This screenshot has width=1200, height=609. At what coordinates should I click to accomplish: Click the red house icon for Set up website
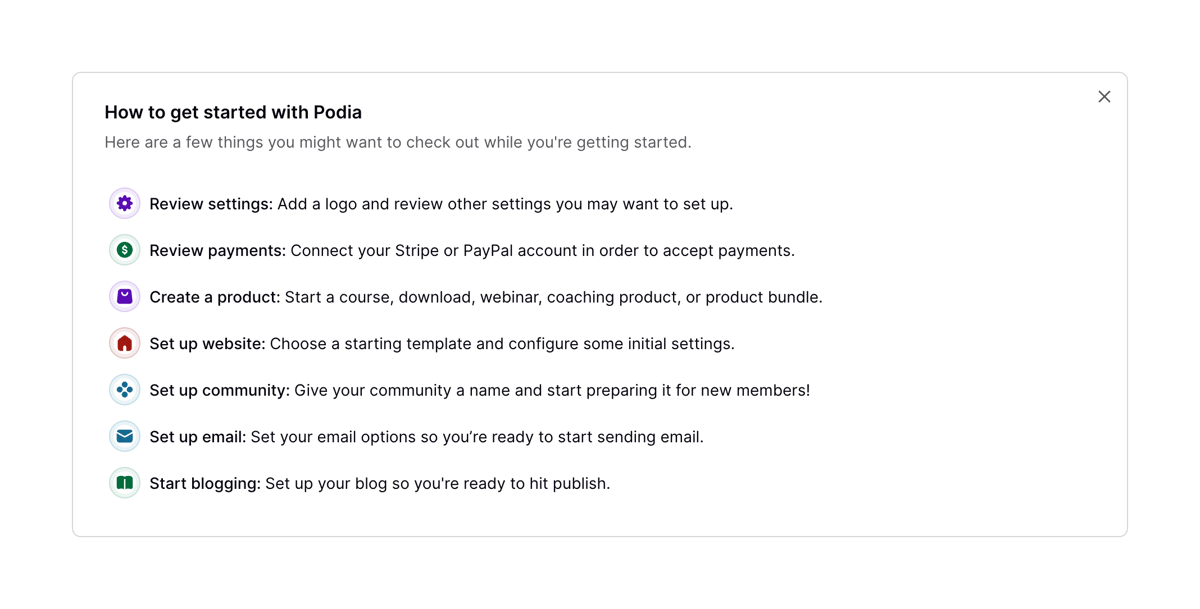[123, 343]
